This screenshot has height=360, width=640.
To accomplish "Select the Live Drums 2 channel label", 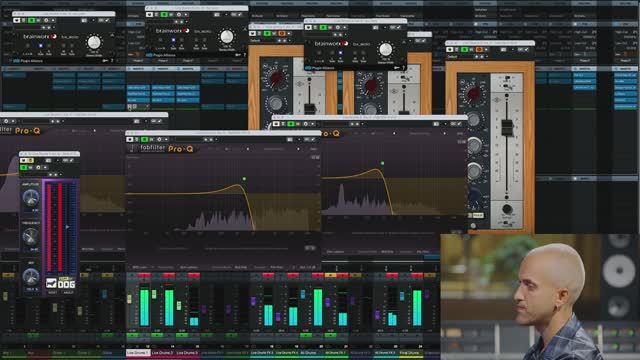I will click(x=163, y=353).
